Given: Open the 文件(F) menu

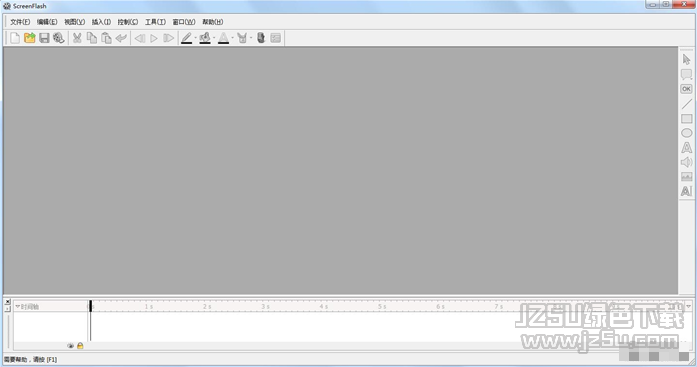Looking at the screenshot, I should point(20,22).
